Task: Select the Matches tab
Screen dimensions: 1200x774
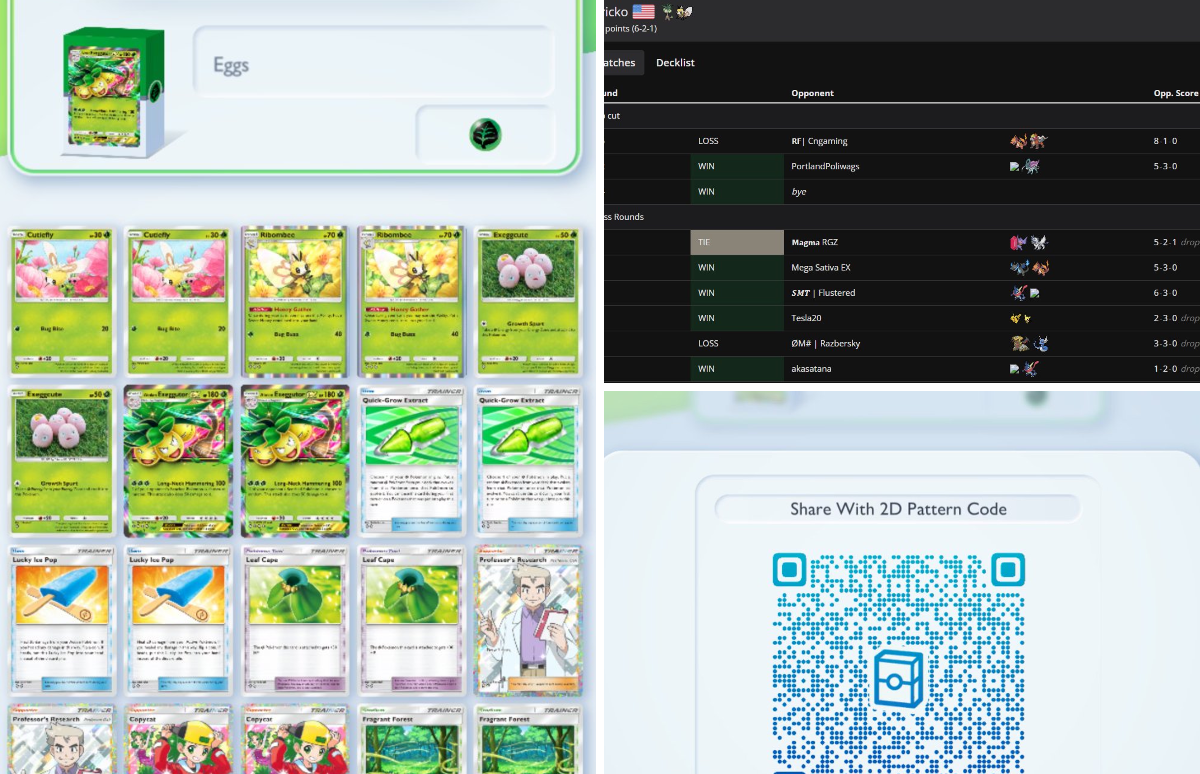Action: (622, 63)
